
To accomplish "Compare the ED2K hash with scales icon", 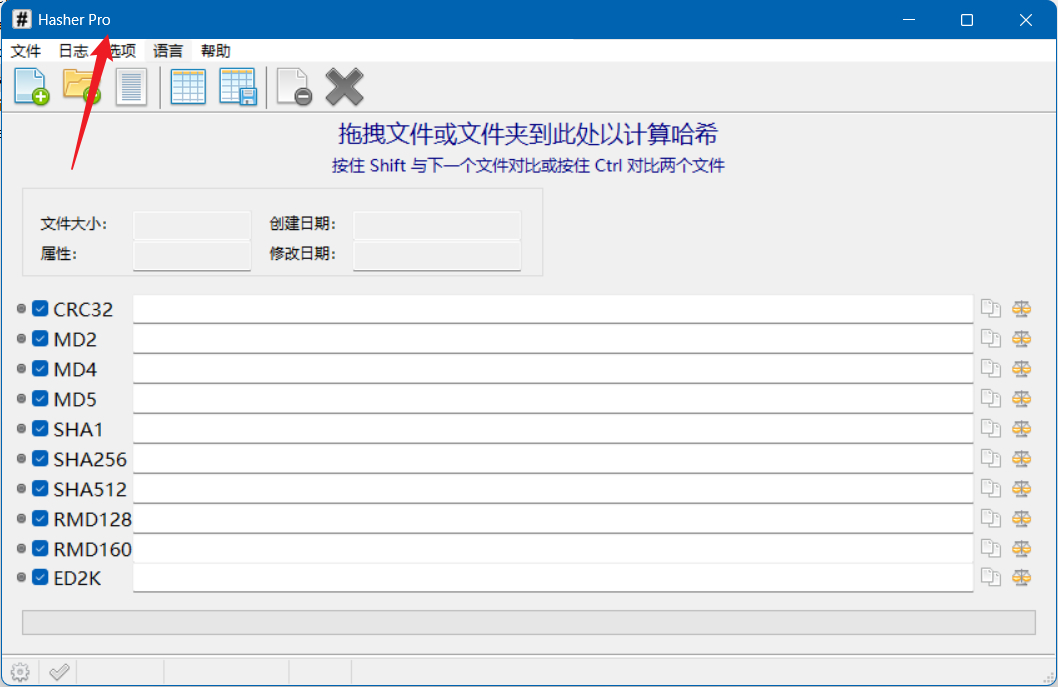I will (x=1022, y=577).
